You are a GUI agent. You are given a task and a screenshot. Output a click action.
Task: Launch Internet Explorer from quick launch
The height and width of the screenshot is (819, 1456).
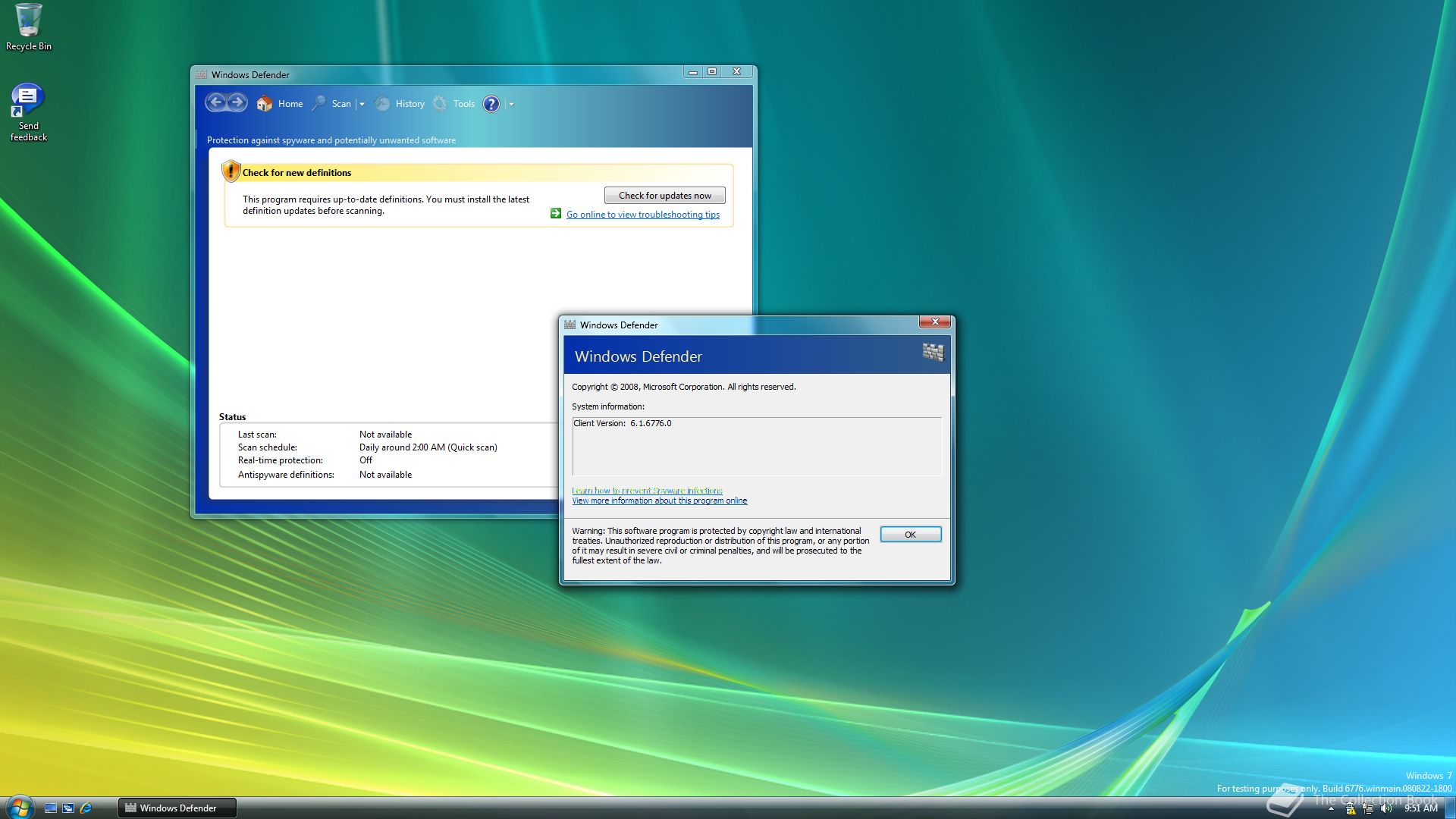click(x=86, y=808)
